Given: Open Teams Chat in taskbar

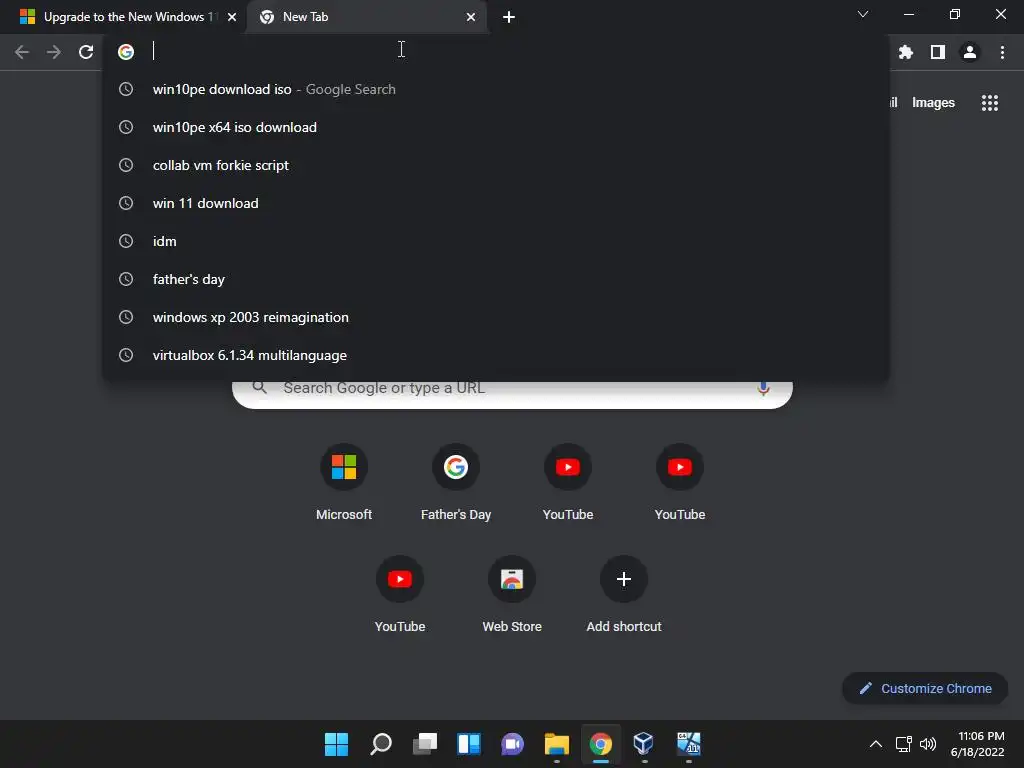Looking at the screenshot, I should (x=513, y=744).
